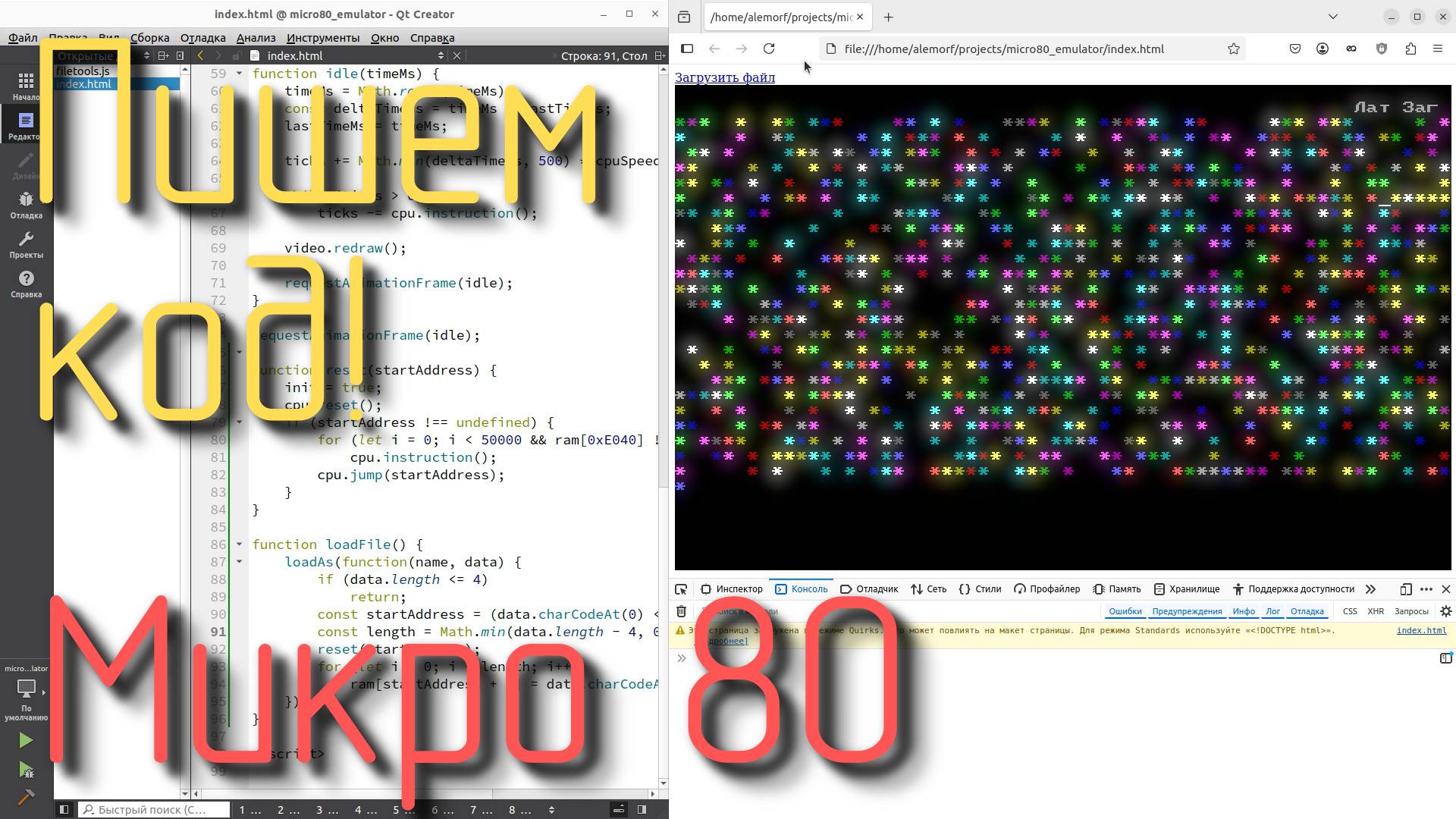This screenshot has height=819, width=1456.
Task: Select filetools.js in open documents
Action: [83, 71]
